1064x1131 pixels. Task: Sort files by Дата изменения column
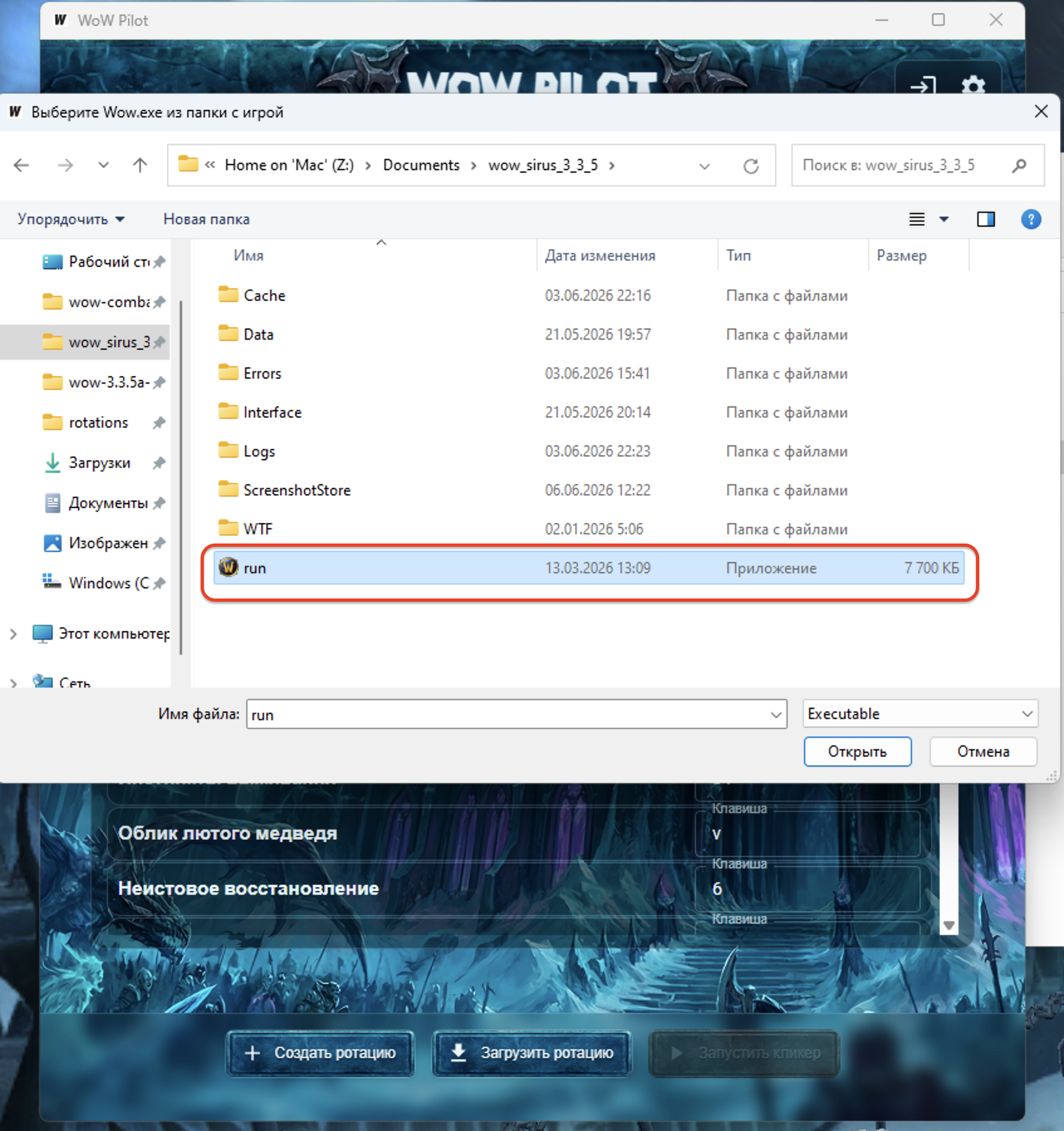point(600,256)
